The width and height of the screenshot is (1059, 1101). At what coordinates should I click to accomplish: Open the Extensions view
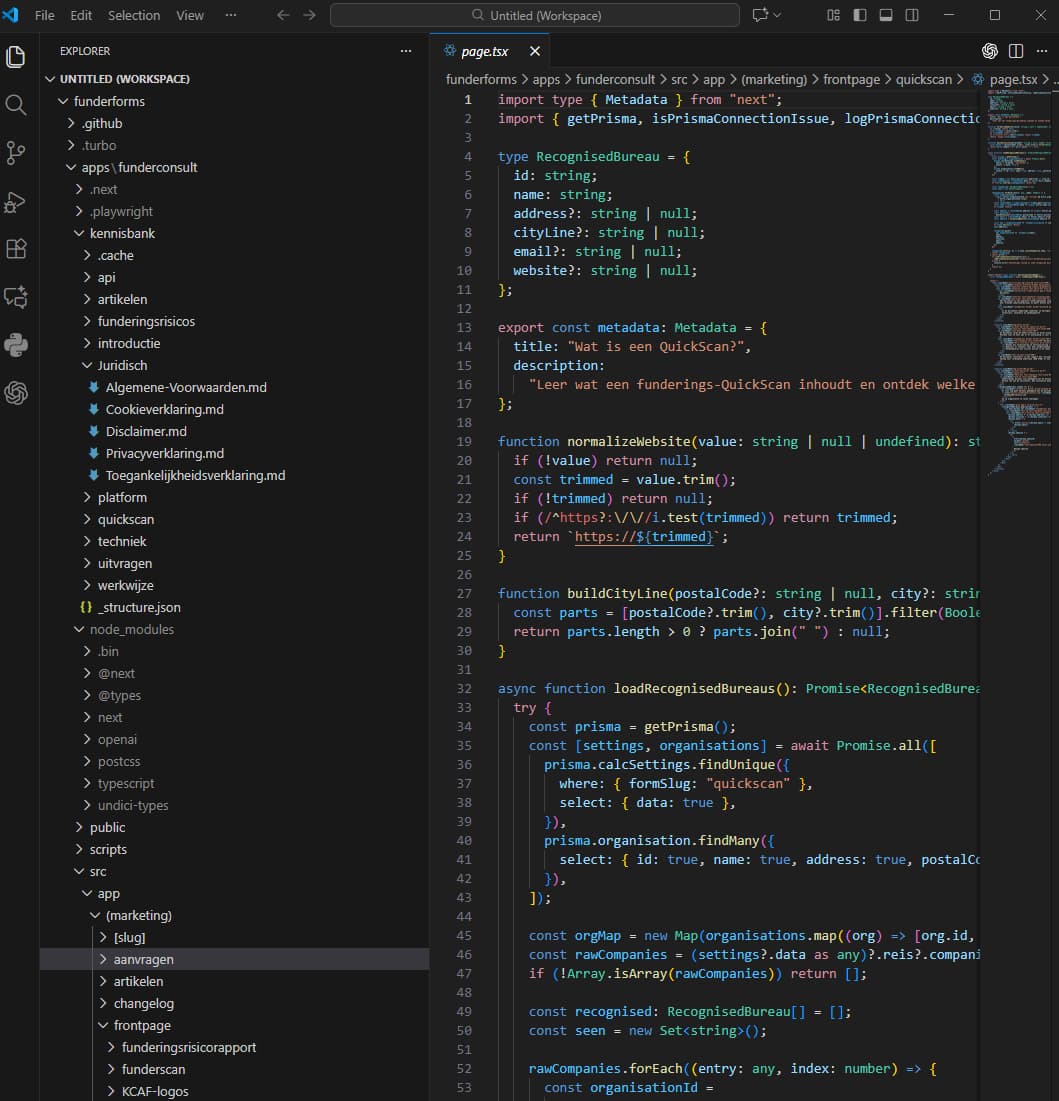[x=16, y=249]
